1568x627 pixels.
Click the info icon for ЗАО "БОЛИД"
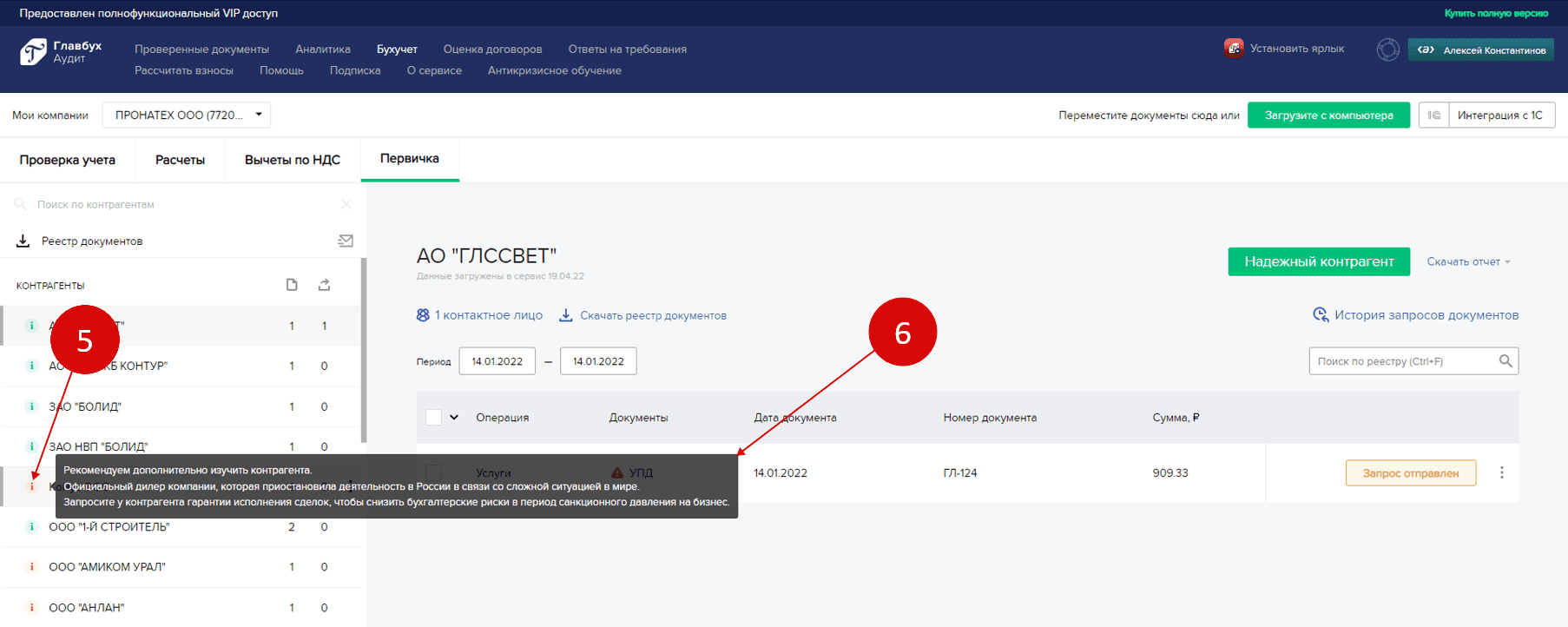click(32, 406)
